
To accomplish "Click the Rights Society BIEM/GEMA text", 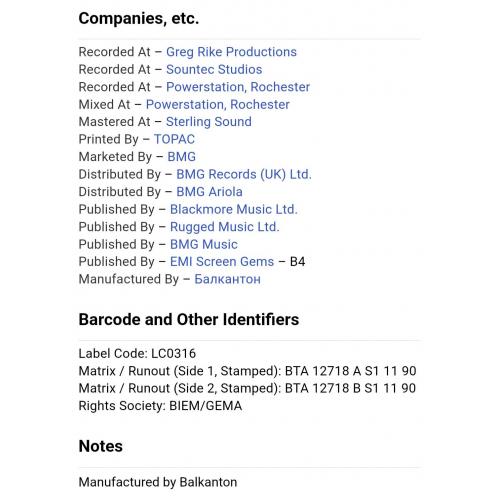I will pos(160,406).
